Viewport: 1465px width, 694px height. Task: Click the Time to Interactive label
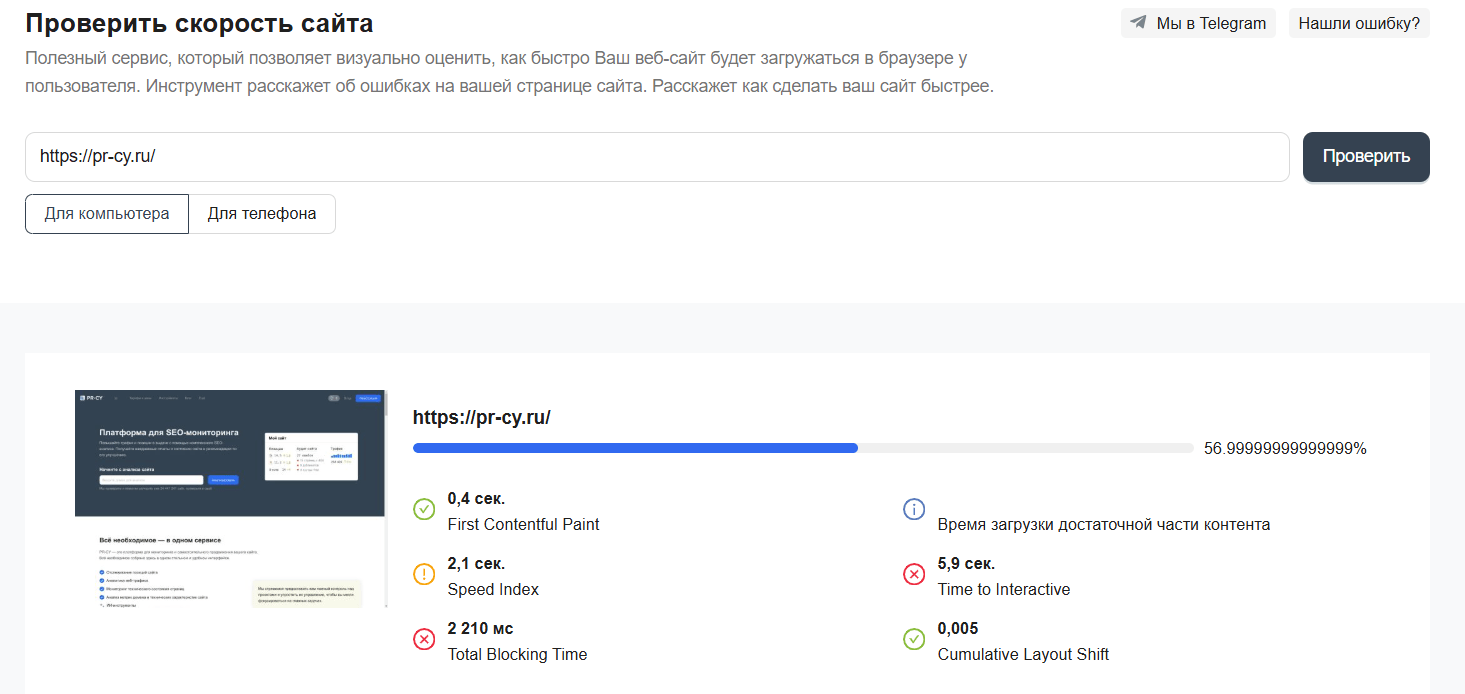click(x=1003, y=589)
